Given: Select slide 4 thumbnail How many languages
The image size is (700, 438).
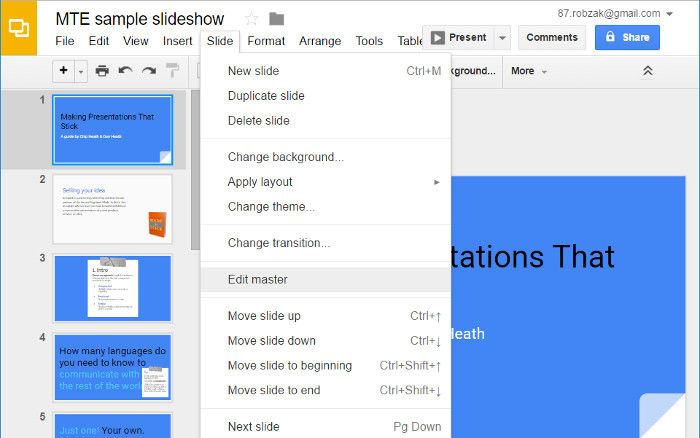Looking at the screenshot, I should (x=112, y=367).
